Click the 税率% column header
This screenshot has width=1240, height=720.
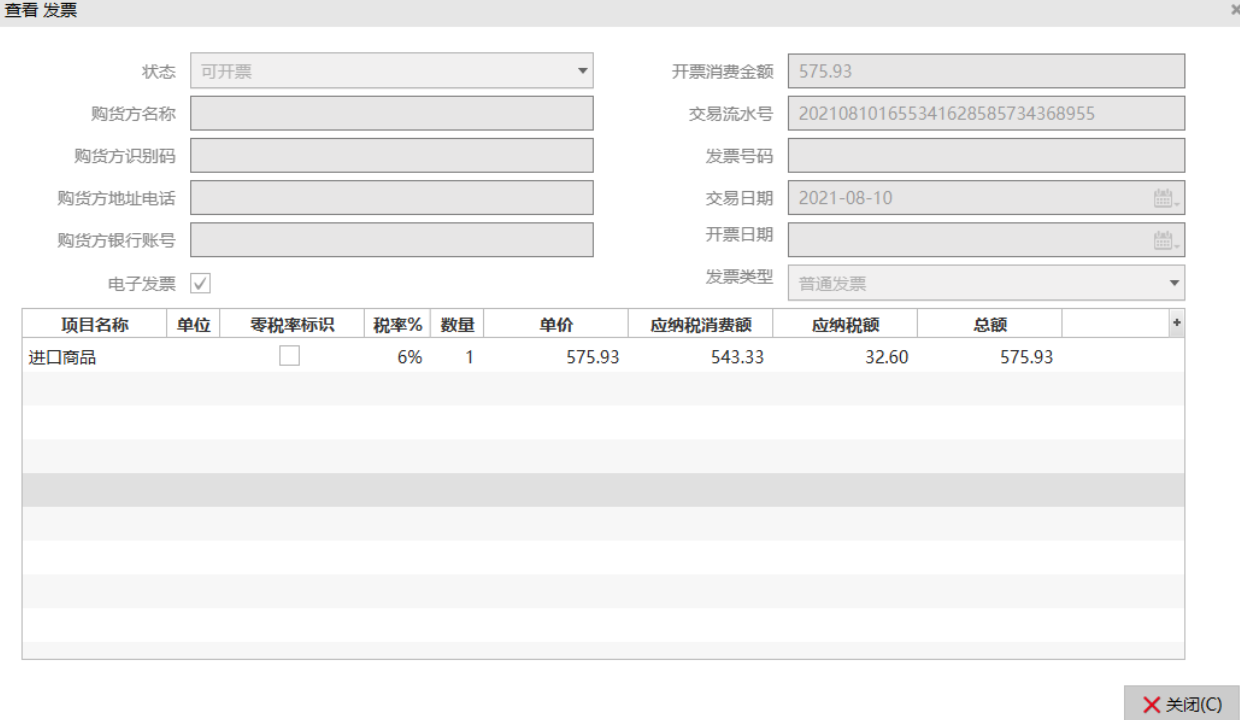(397, 325)
